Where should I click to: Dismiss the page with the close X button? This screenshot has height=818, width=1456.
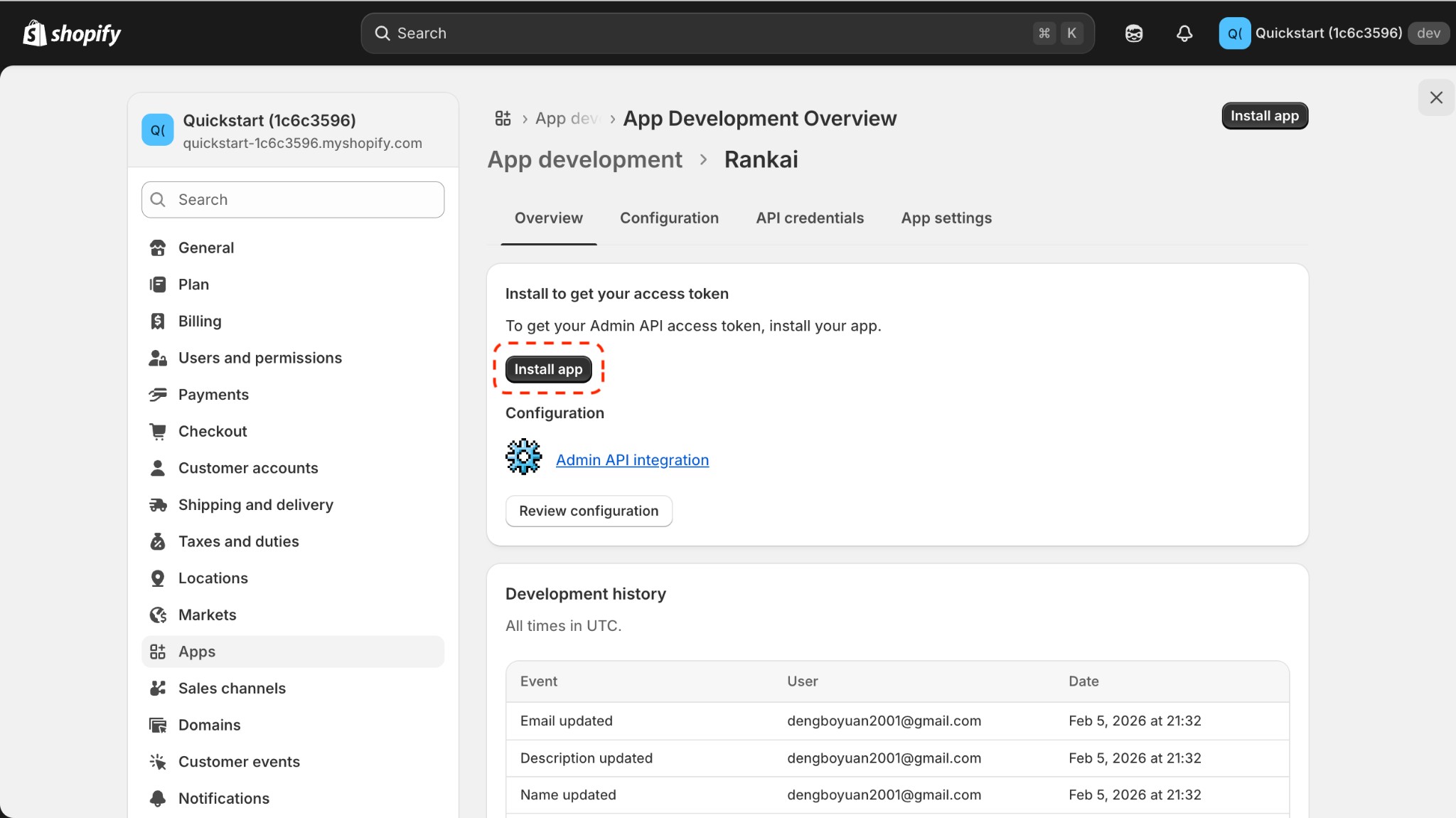click(x=1435, y=97)
